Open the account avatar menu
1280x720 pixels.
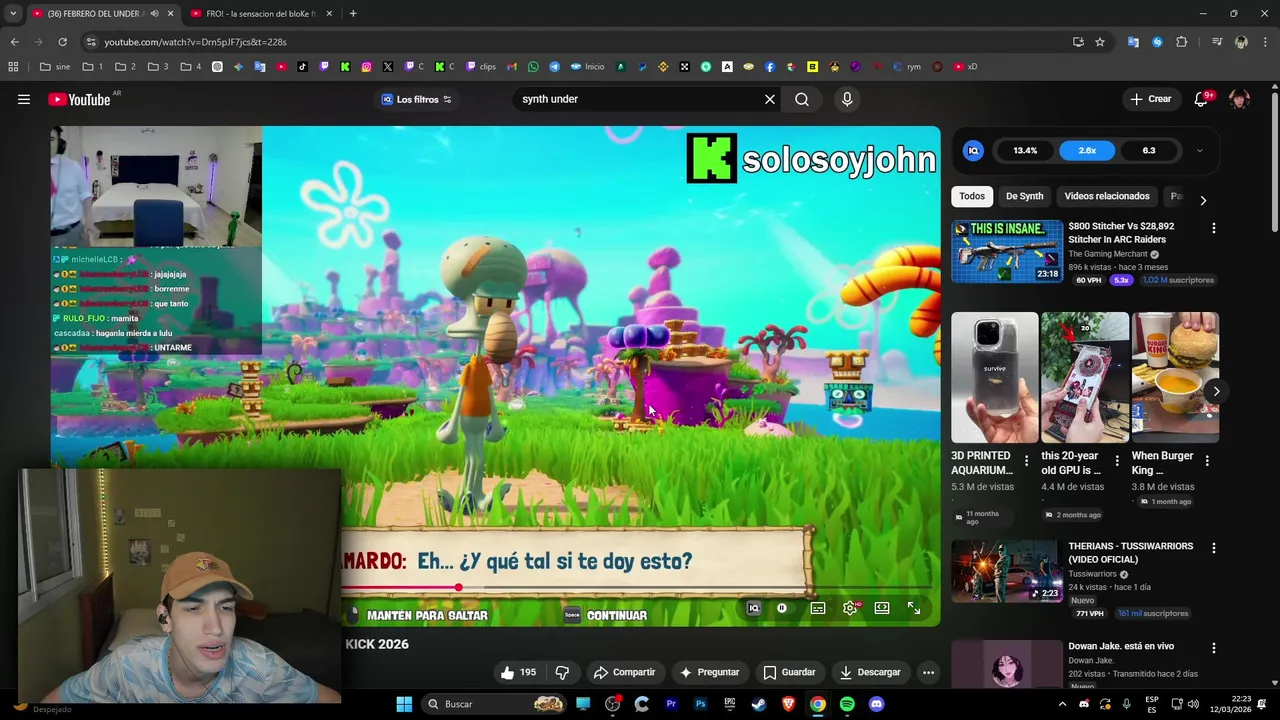point(1240,99)
